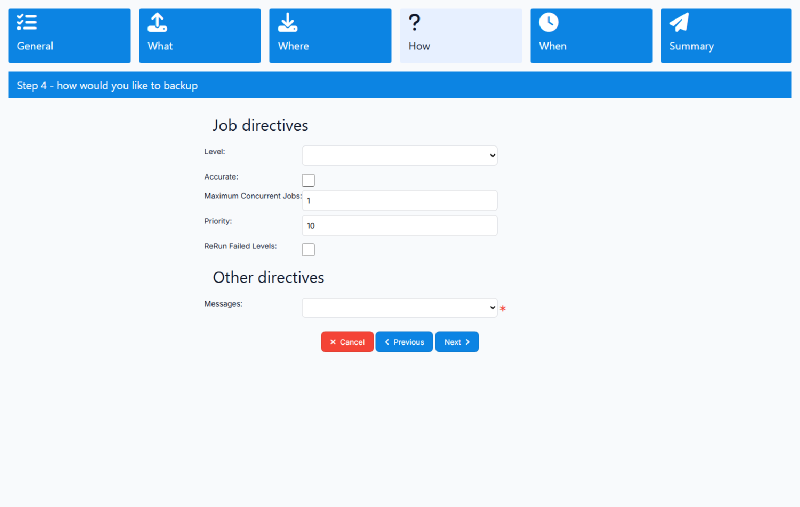Viewport: 800px width, 507px height.
Task: Click the upload icon on What step
Action: (157, 22)
